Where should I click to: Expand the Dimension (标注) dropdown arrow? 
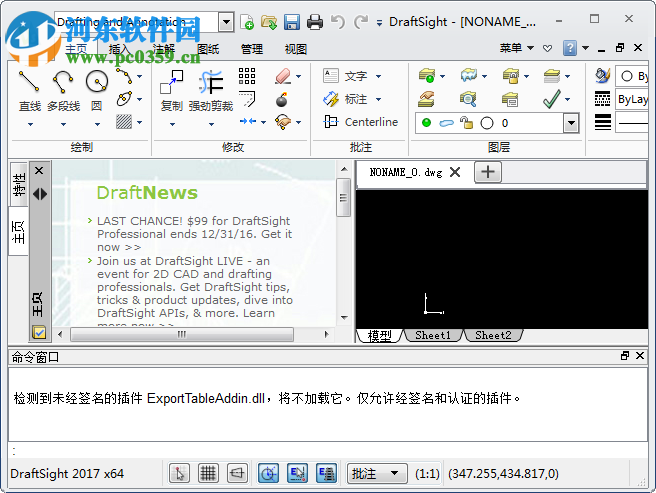378,99
